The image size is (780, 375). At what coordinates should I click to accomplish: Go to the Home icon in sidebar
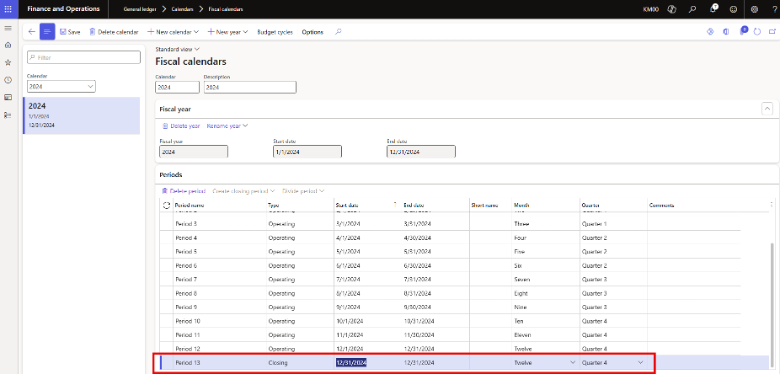point(7,45)
